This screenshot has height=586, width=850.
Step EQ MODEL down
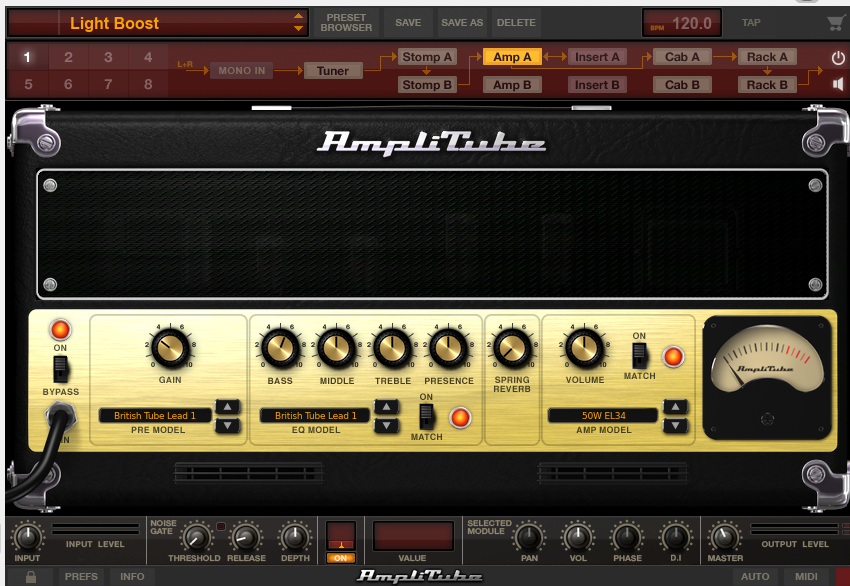[x=387, y=426]
